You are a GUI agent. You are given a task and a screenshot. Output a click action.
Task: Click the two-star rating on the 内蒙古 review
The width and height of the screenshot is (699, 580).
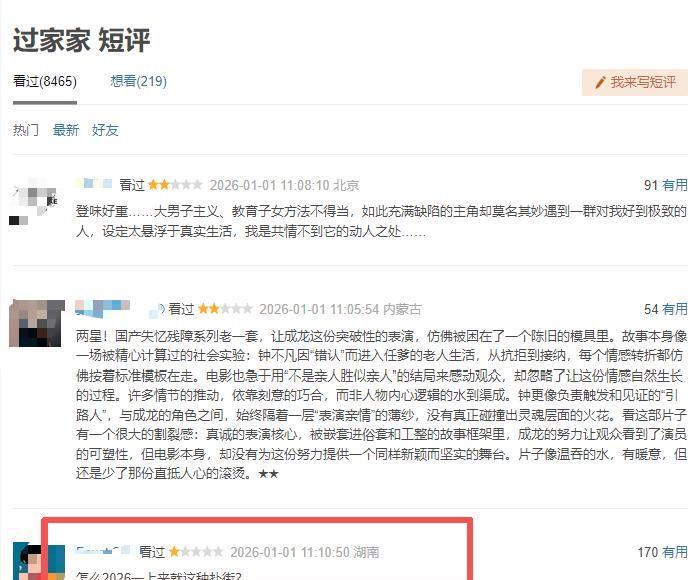(x=225, y=309)
